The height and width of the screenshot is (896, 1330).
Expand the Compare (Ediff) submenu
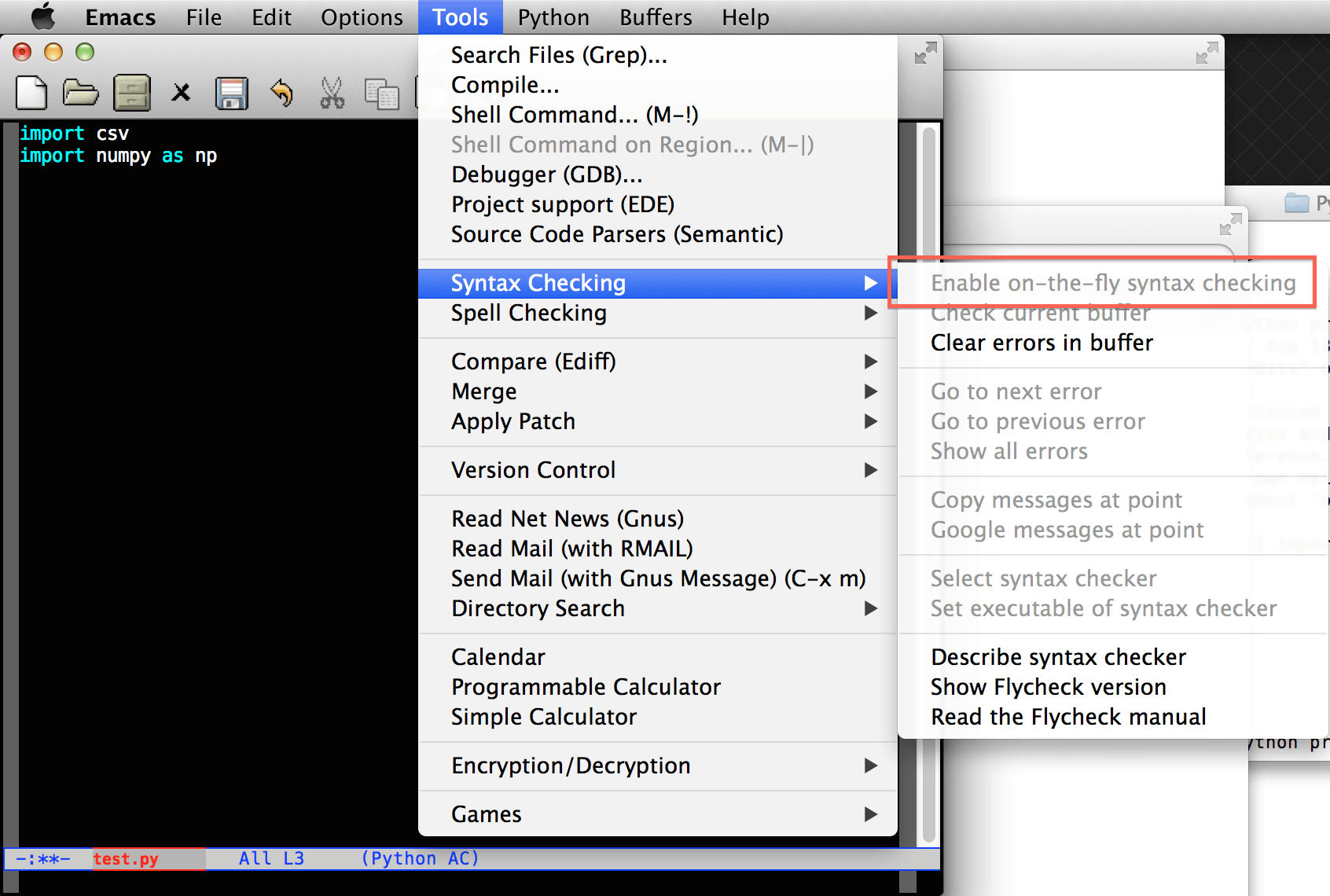(x=658, y=362)
